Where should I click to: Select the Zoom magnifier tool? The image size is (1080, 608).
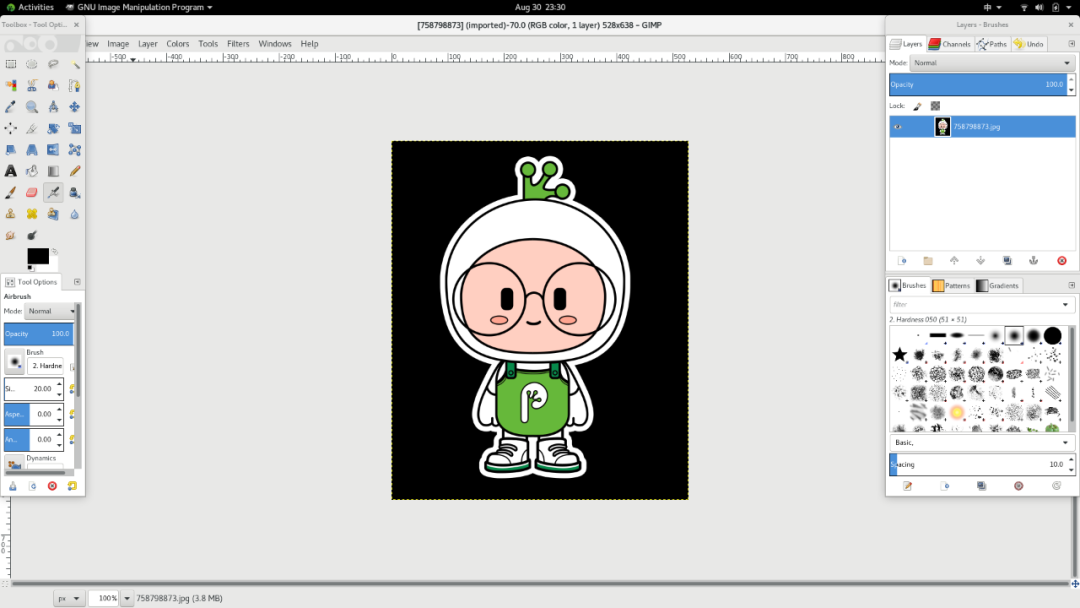[x=32, y=107]
